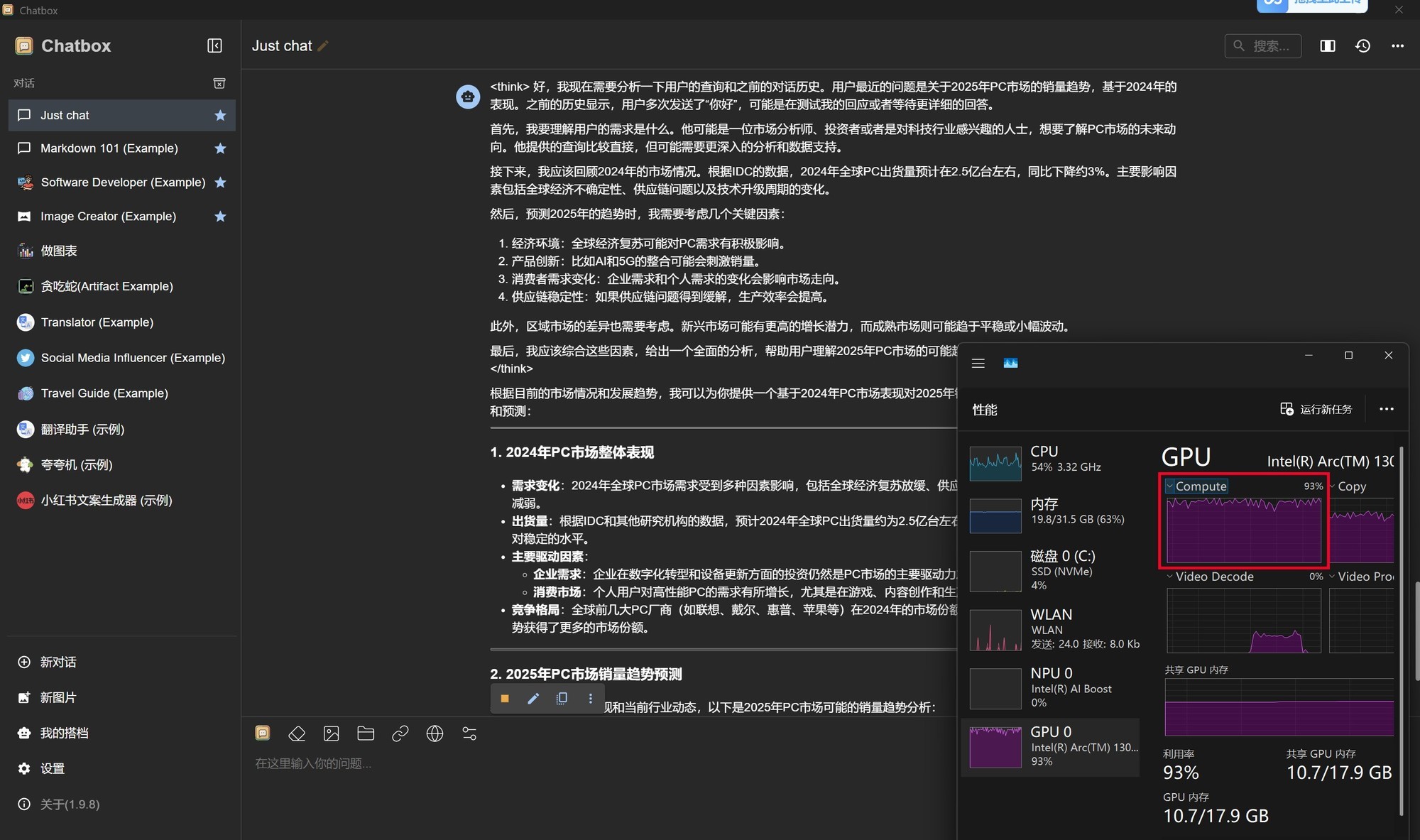Open model settings with the sliders icon

point(469,733)
